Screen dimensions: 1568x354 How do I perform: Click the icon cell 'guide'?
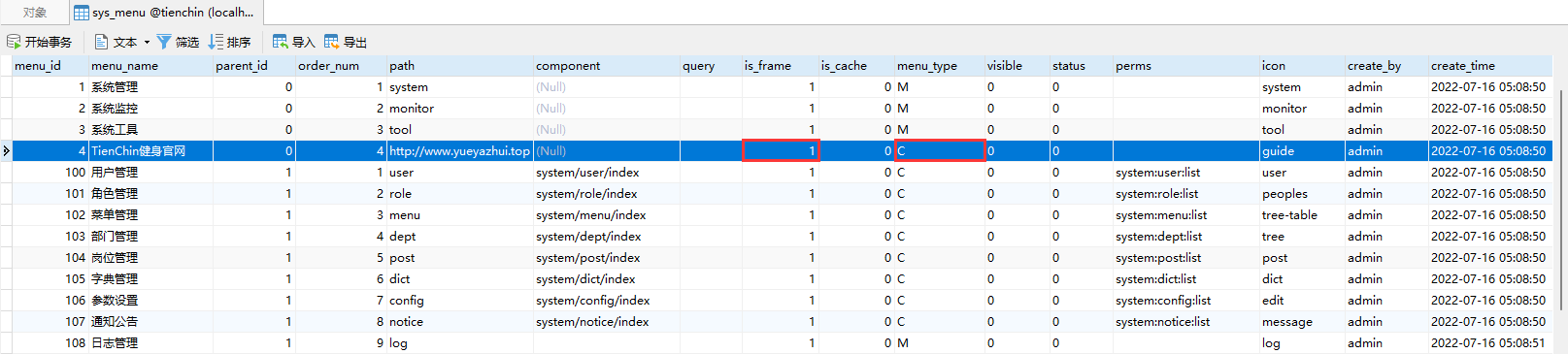[1302, 151]
